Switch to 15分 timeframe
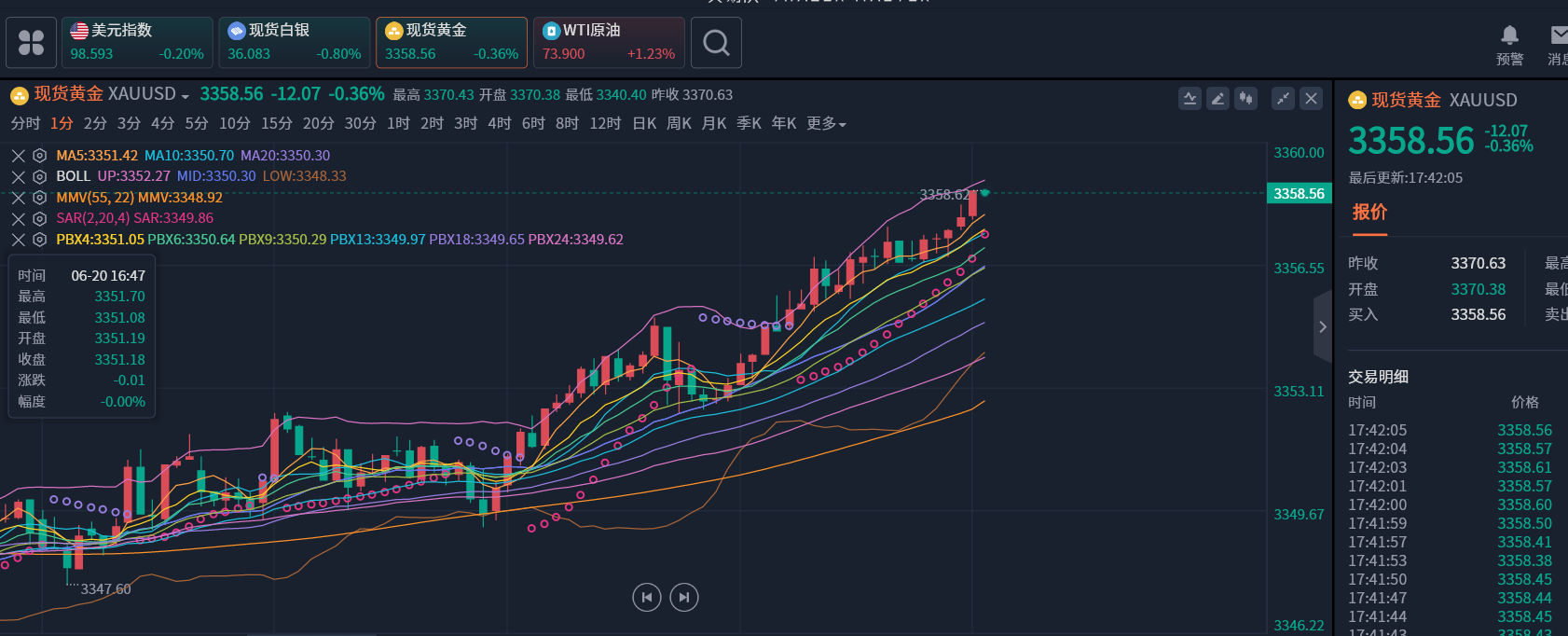 pos(277,123)
